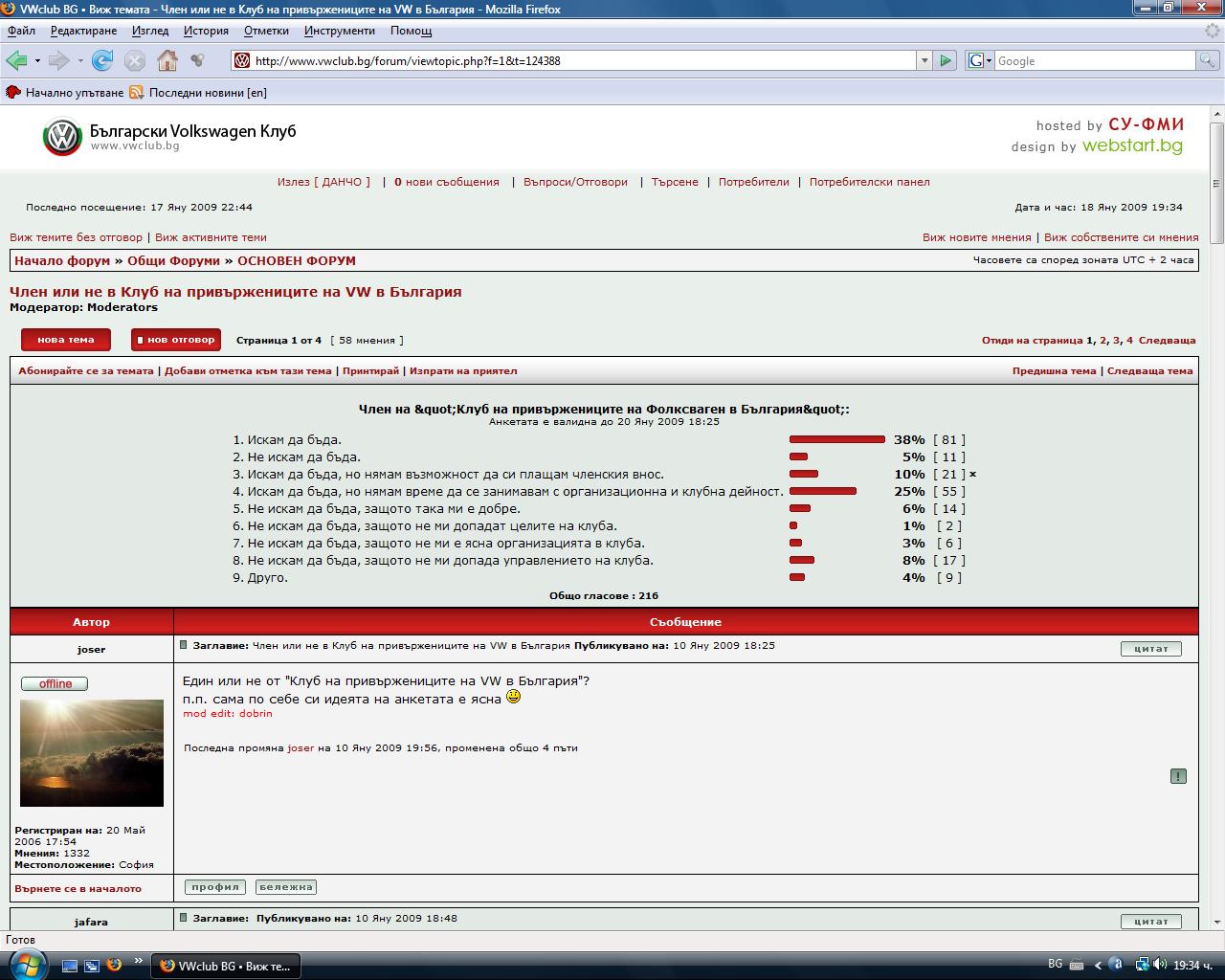Click the цитат button on joser's post

pyautogui.click(x=1150, y=649)
